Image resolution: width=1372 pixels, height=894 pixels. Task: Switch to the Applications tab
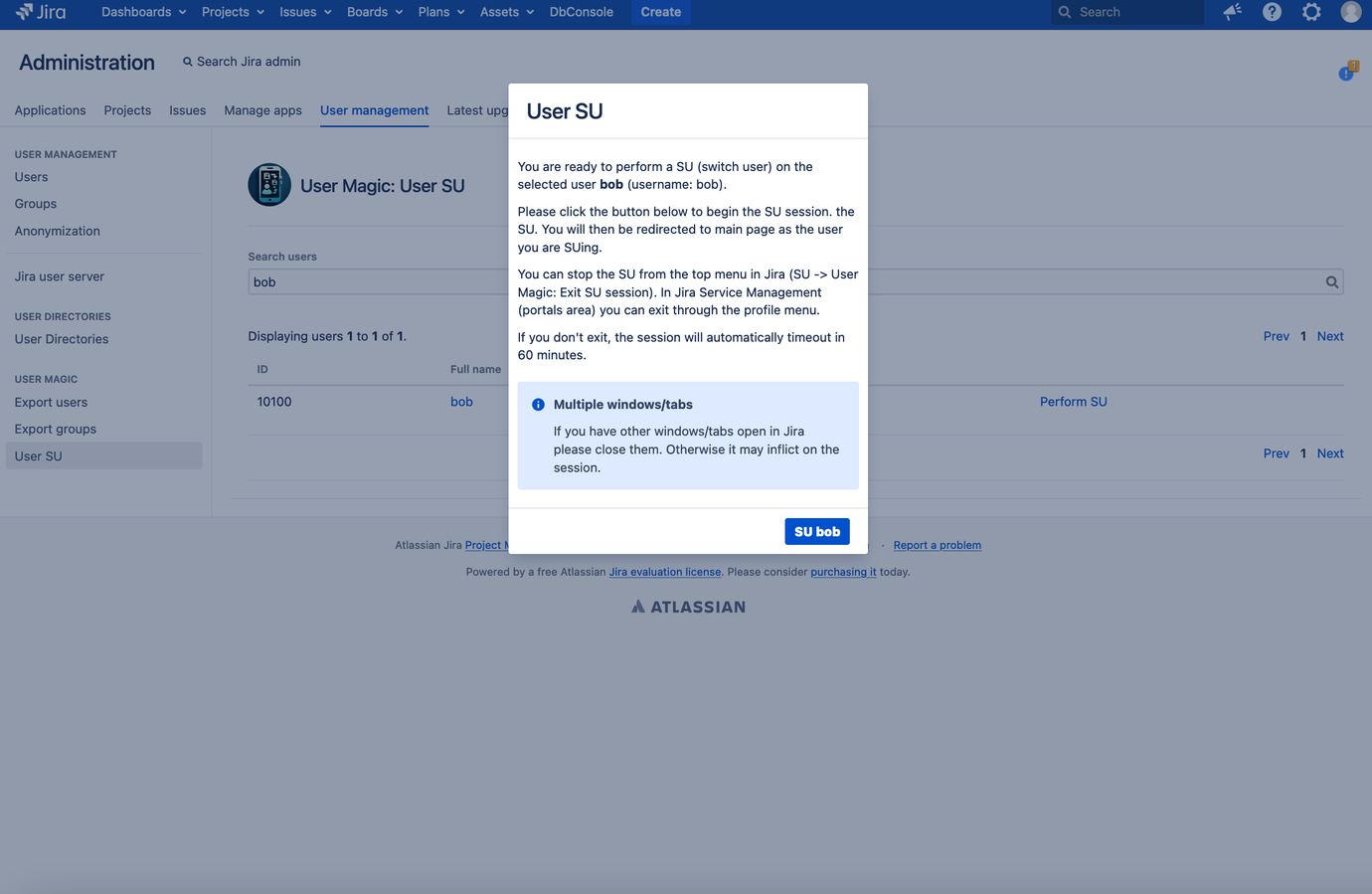coord(50,110)
